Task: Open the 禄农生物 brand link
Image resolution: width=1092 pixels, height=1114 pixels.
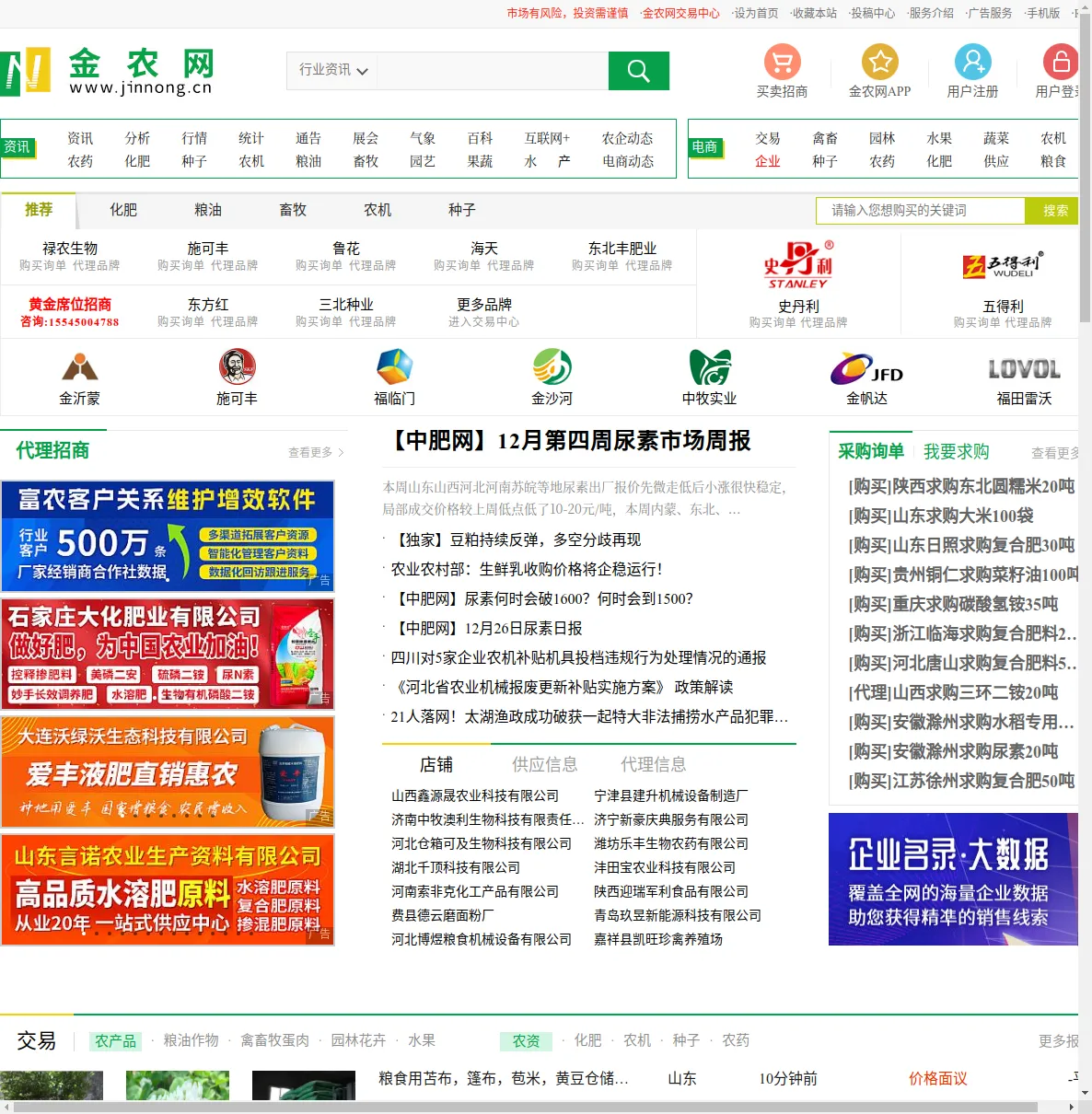Action: pyautogui.click(x=70, y=249)
